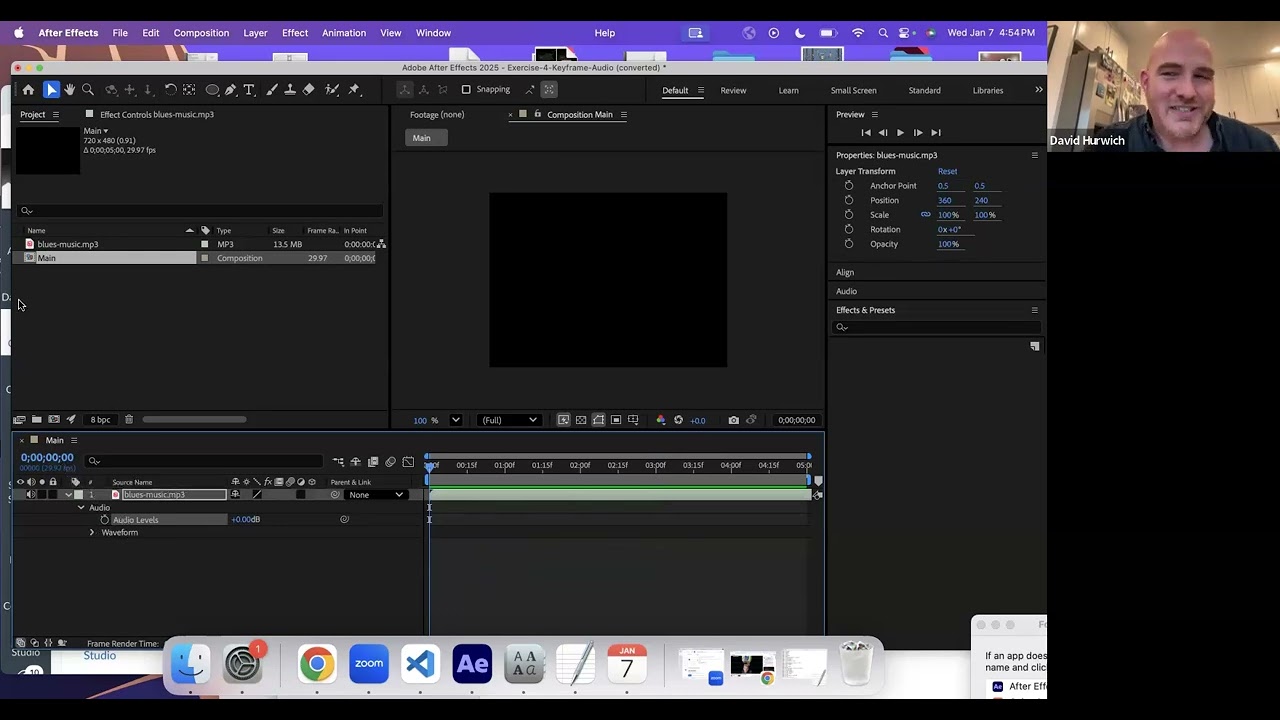Switch to Effect Controls blues-music.mp3 tab
This screenshot has height=720, width=1280.
[157, 114]
